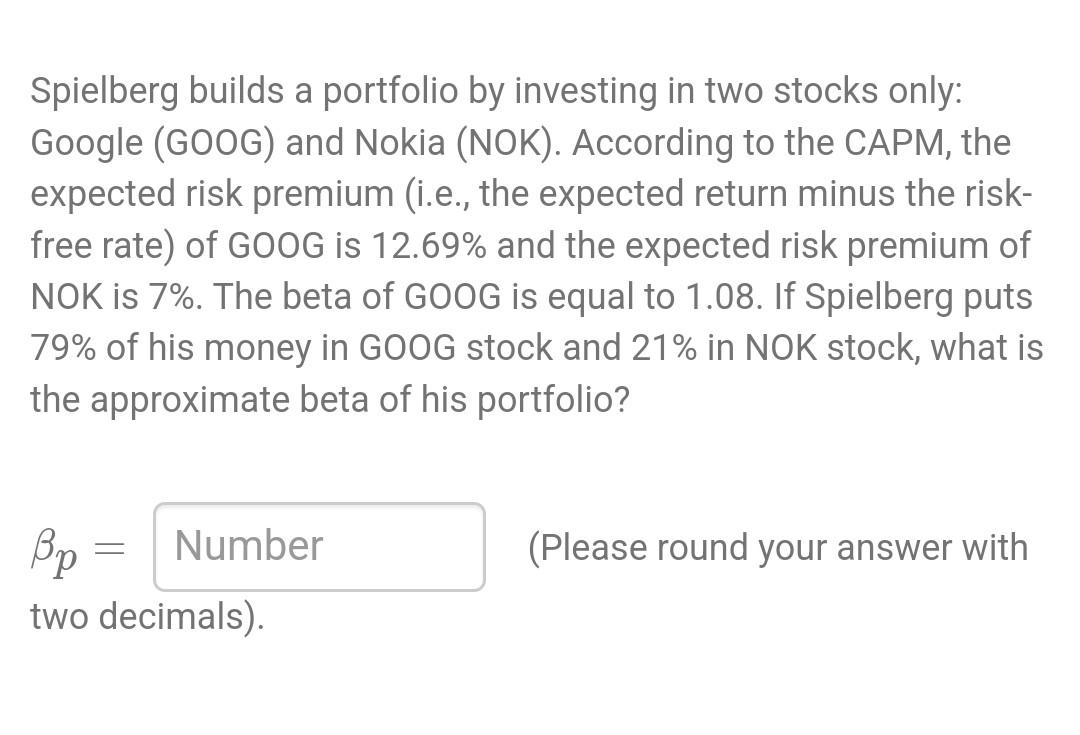Viewport: 1080px width, 735px height.
Task: Click the 'Please round your answer with' note
Action: point(778,548)
